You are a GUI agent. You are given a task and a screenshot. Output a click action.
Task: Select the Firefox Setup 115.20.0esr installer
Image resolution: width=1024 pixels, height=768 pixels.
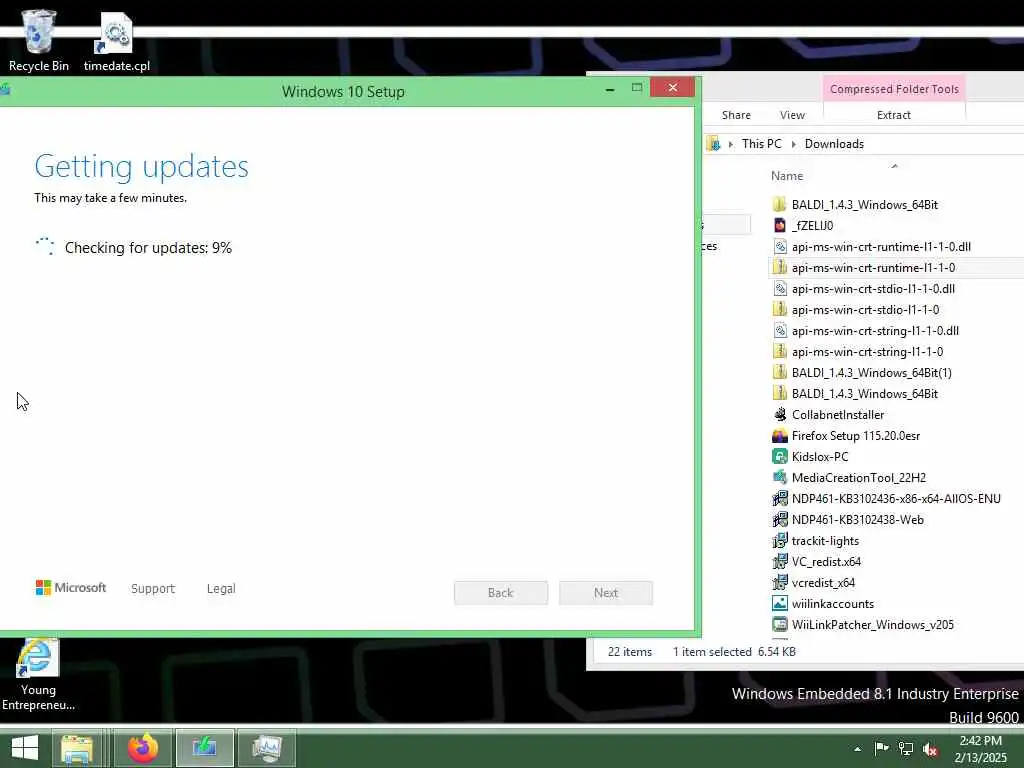(856, 436)
